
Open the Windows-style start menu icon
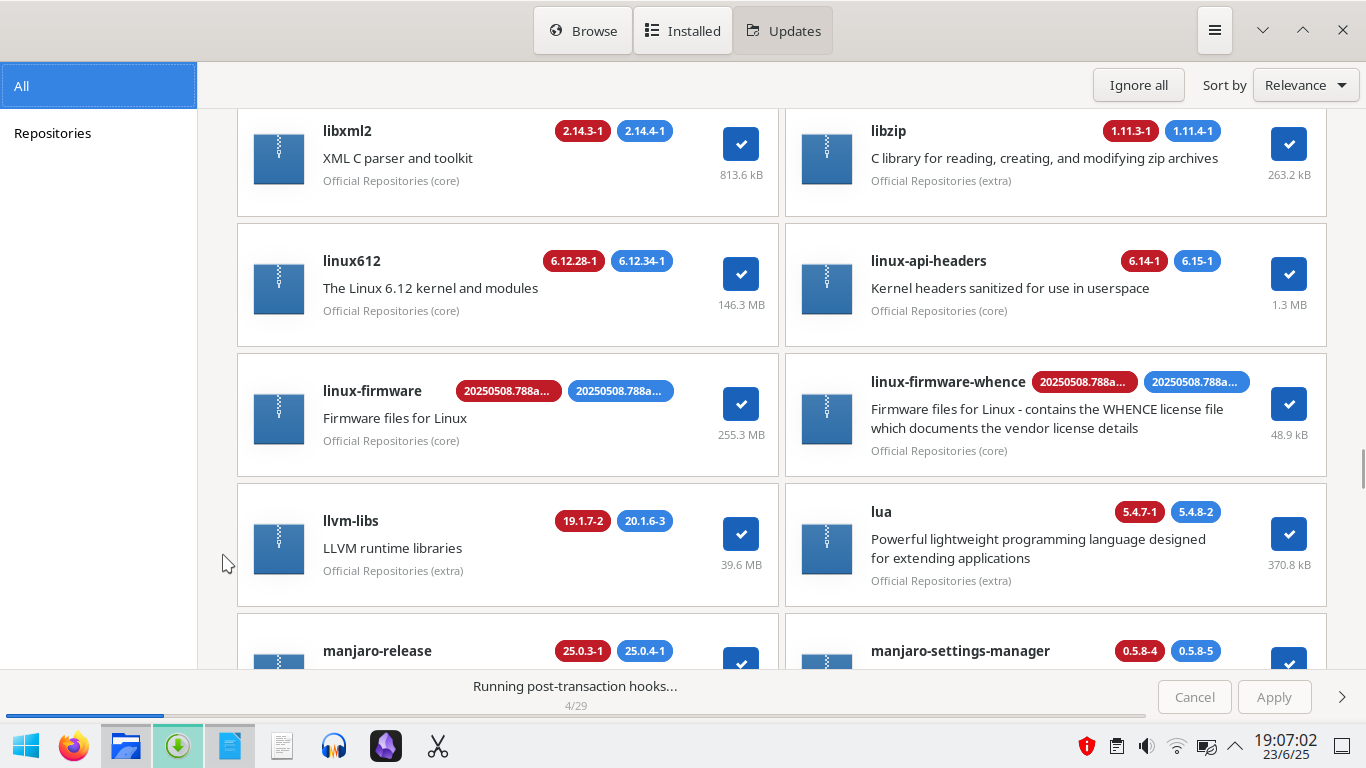[x=26, y=746]
